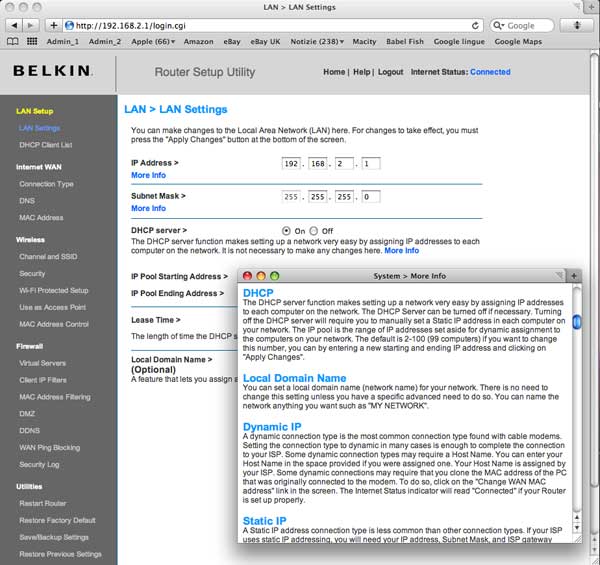Select the DHCP server On radio button
The image size is (600, 565).
click(286, 231)
